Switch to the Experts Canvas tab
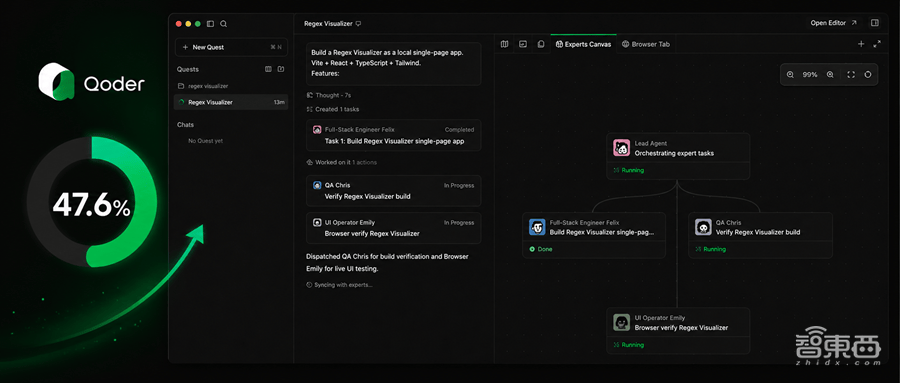Viewport: 900px width, 383px height. [x=583, y=44]
